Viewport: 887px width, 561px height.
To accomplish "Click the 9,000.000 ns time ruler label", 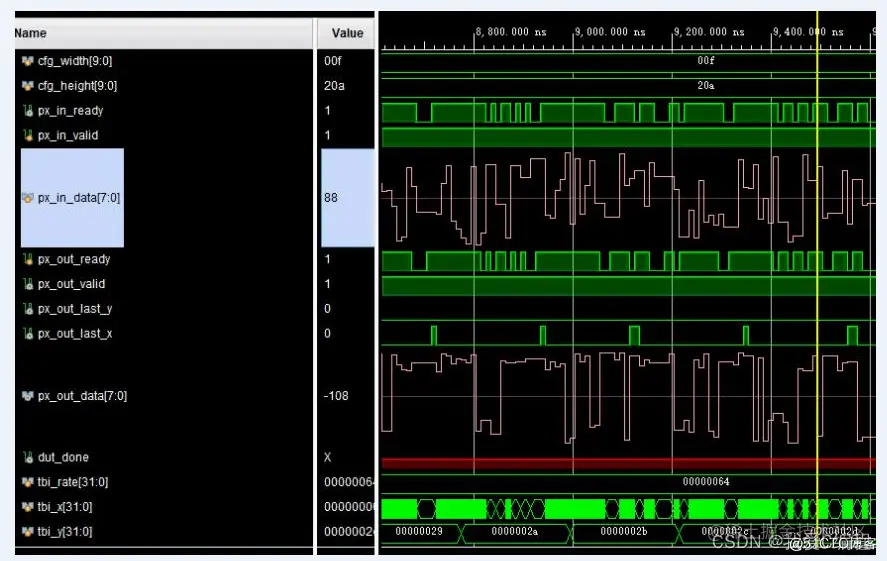I will click(x=611, y=32).
